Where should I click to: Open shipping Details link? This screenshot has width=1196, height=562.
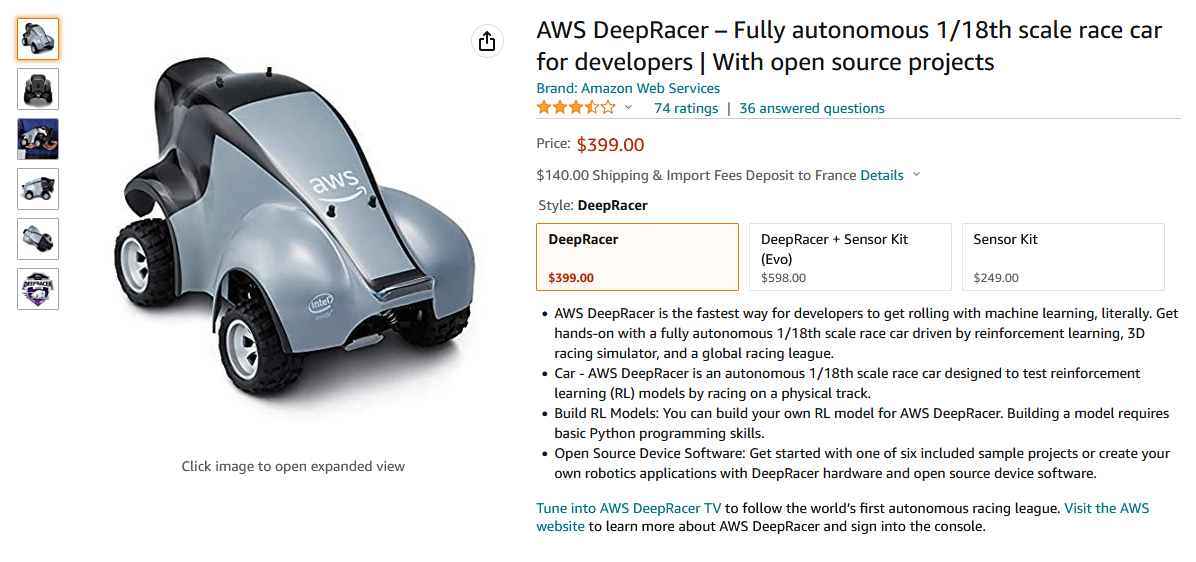881,175
